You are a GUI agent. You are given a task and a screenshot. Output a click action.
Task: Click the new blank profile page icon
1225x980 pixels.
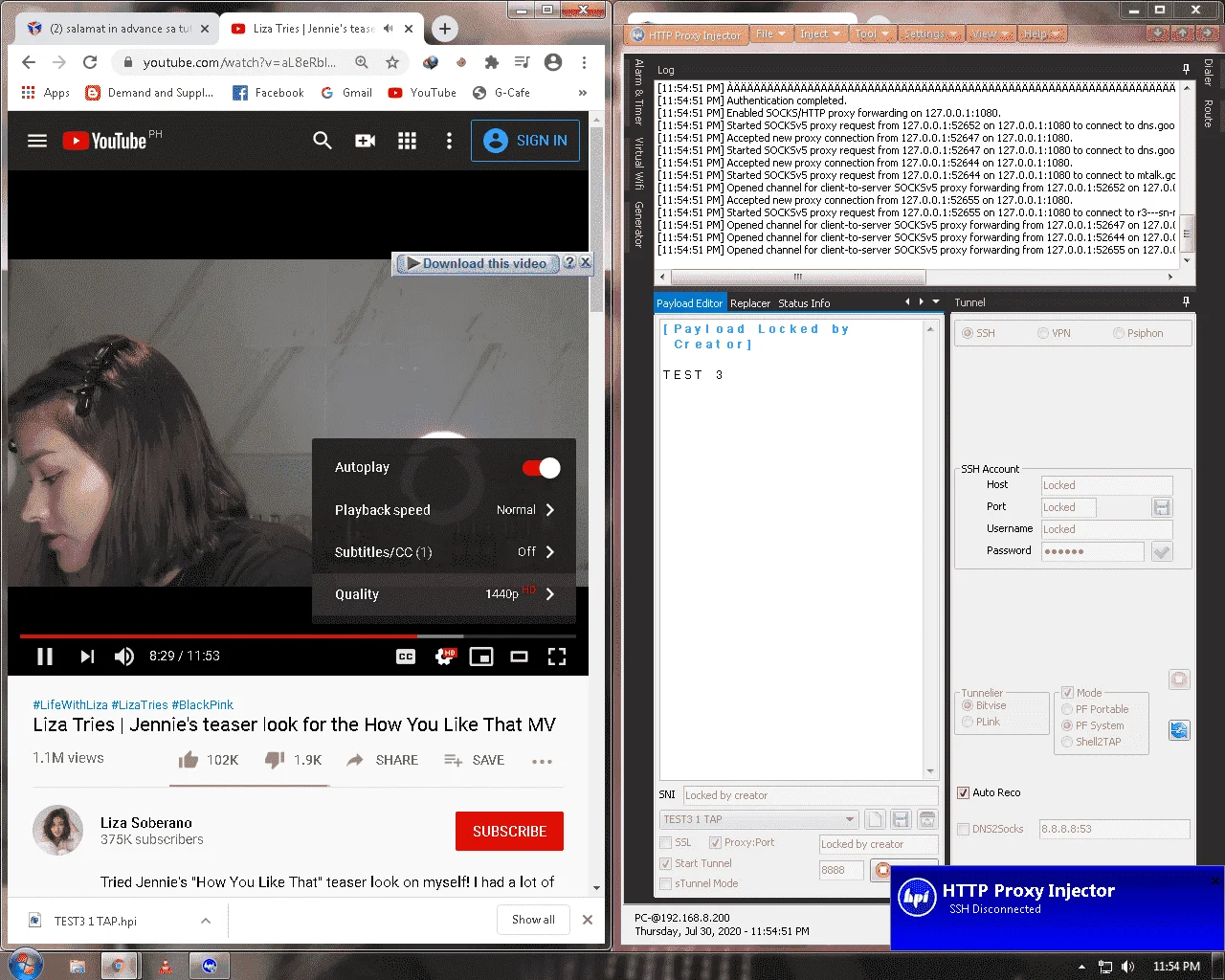coord(875,819)
